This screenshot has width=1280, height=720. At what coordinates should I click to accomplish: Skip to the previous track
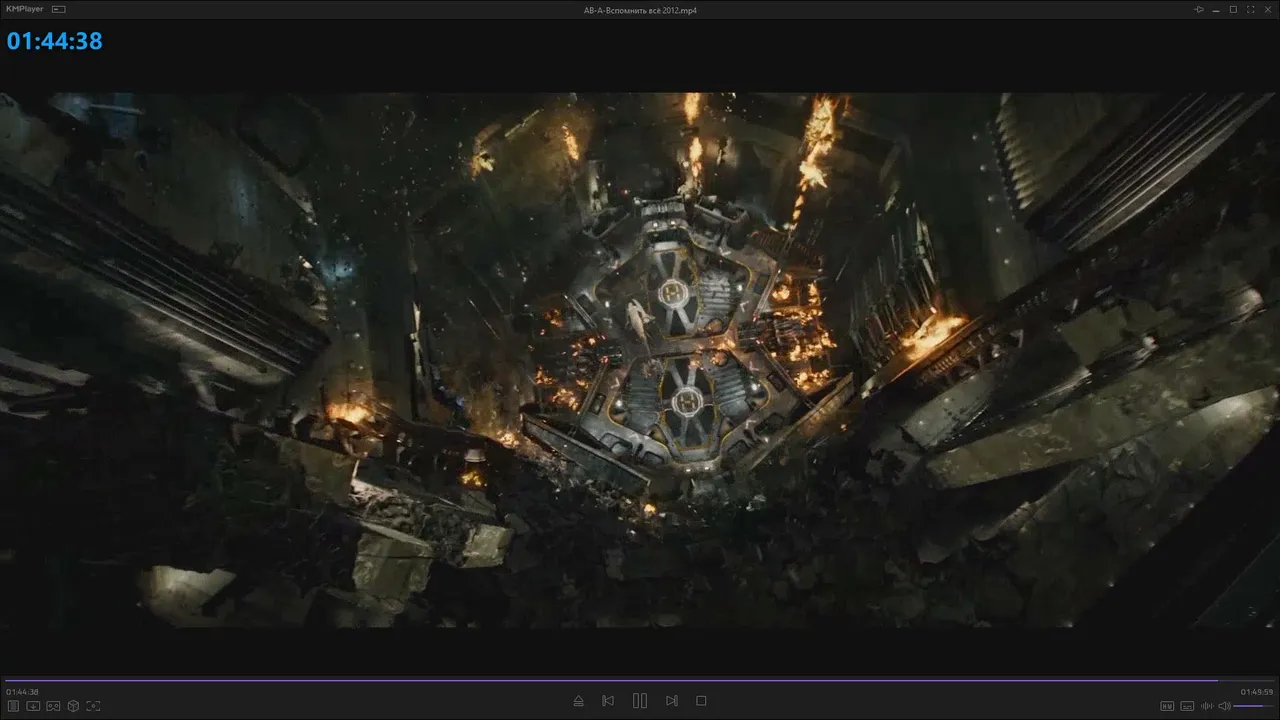tap(608, 701)
